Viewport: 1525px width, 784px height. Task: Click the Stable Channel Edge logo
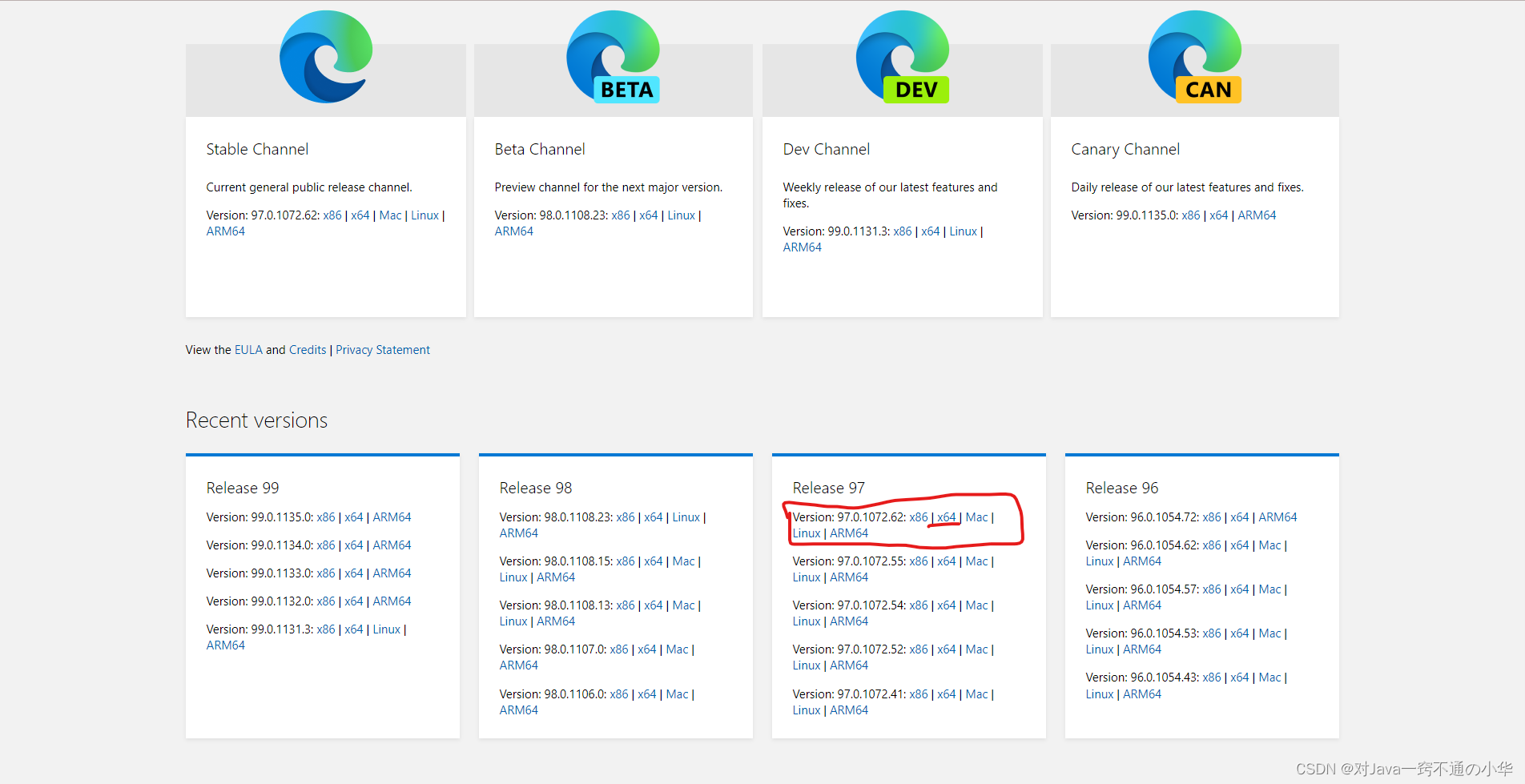click(x=326, y=57)
